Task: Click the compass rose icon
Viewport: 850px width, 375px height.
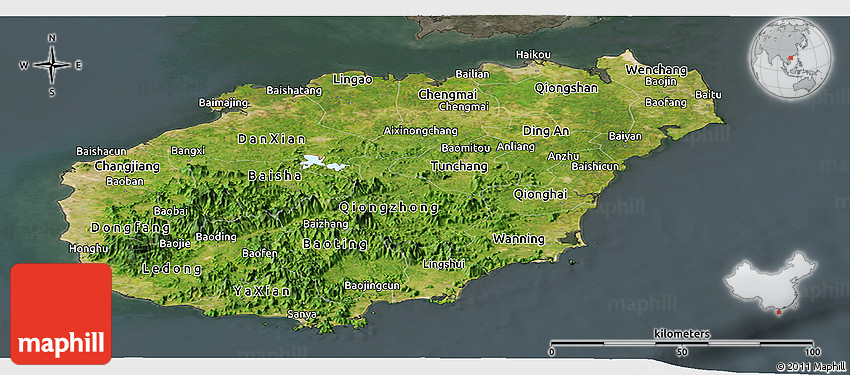Action: [52, 65]
